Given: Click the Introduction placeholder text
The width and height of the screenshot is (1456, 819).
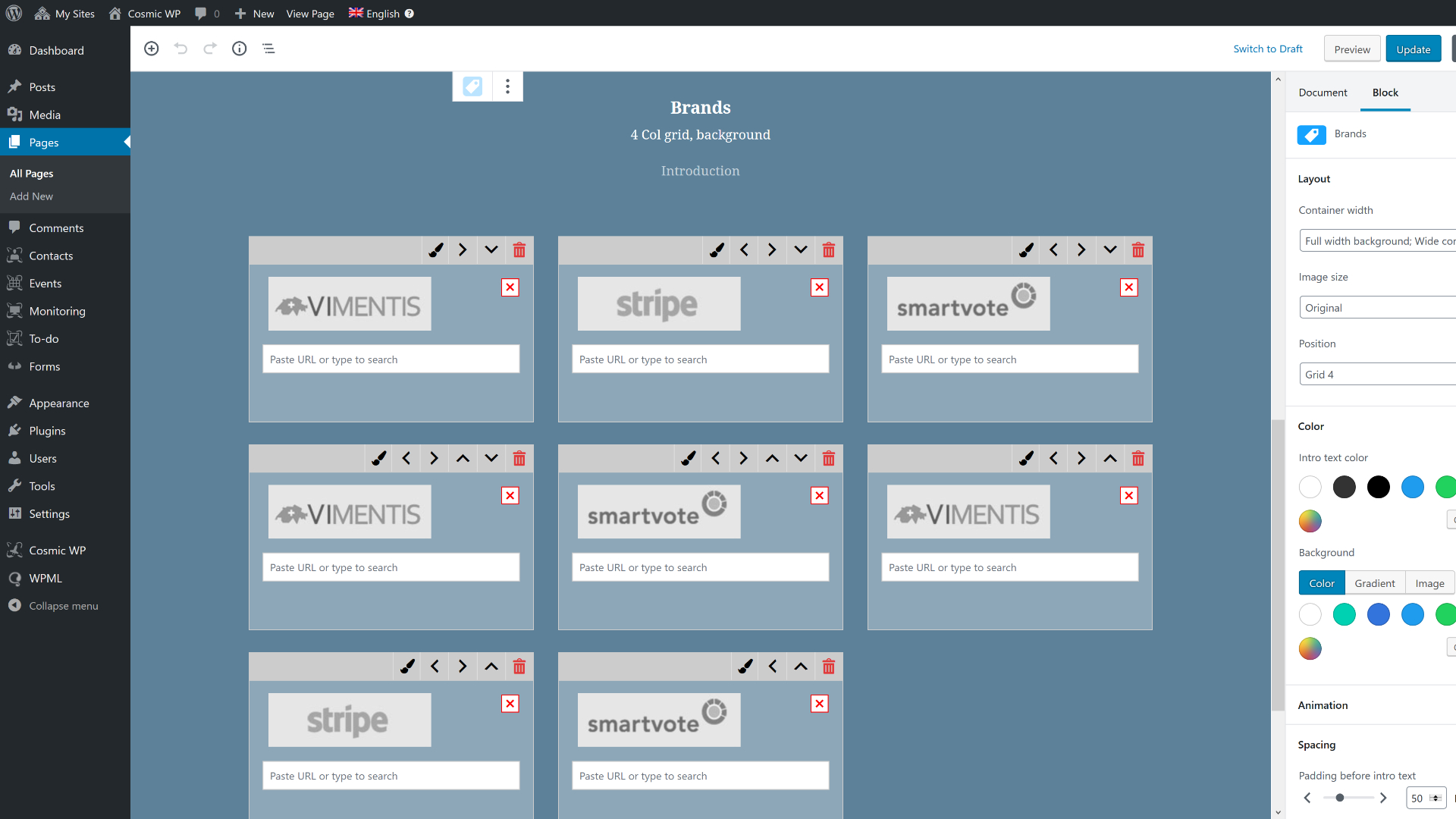Looking at the screenshot, I should tap(700, 171).
